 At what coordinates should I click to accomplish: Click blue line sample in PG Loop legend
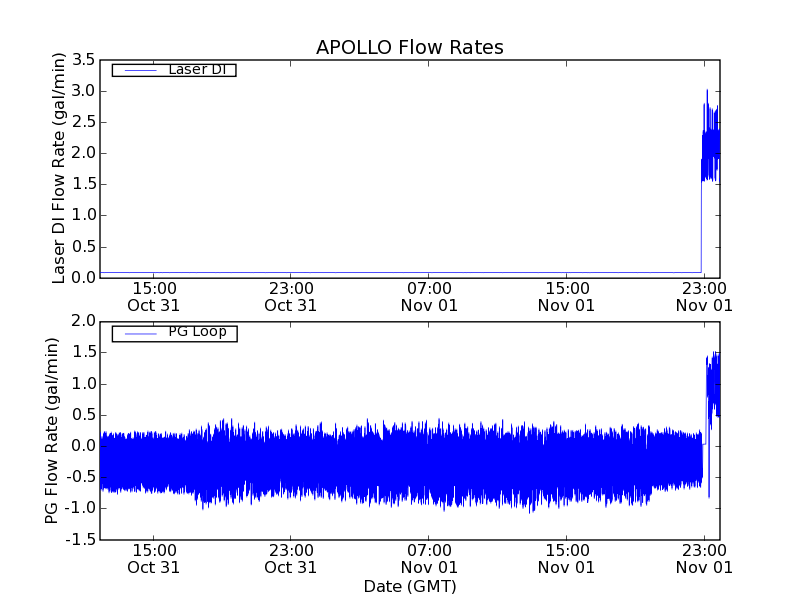click(137, 333)
